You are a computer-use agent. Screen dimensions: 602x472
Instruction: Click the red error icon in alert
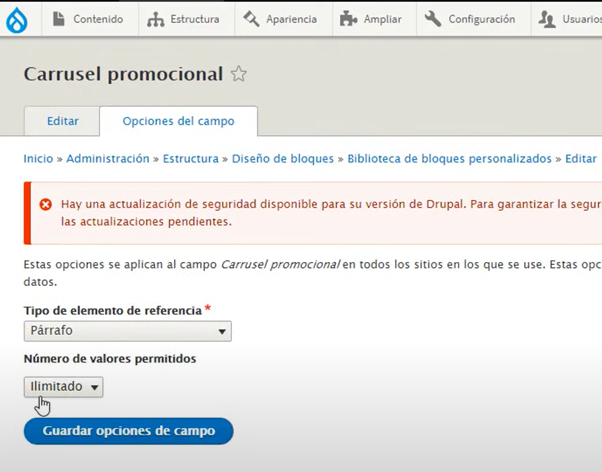[45, 204]
